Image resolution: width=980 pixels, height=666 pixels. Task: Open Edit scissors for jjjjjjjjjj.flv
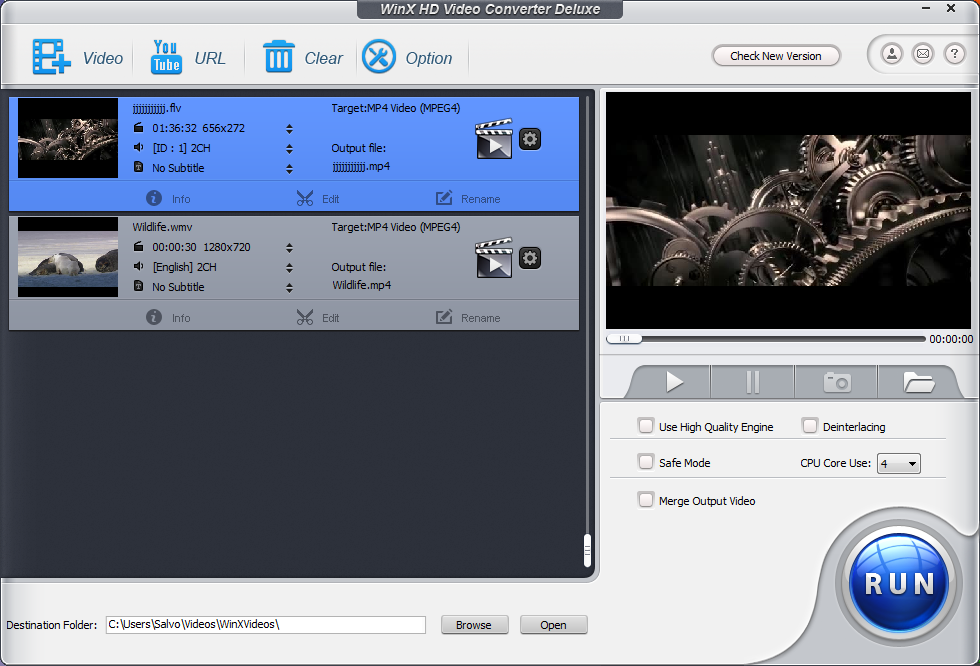318,199
